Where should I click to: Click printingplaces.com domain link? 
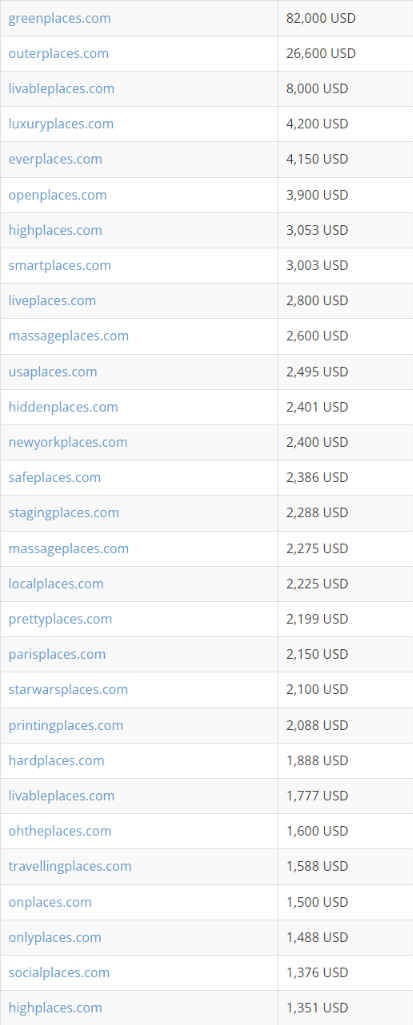pos(66,725)
